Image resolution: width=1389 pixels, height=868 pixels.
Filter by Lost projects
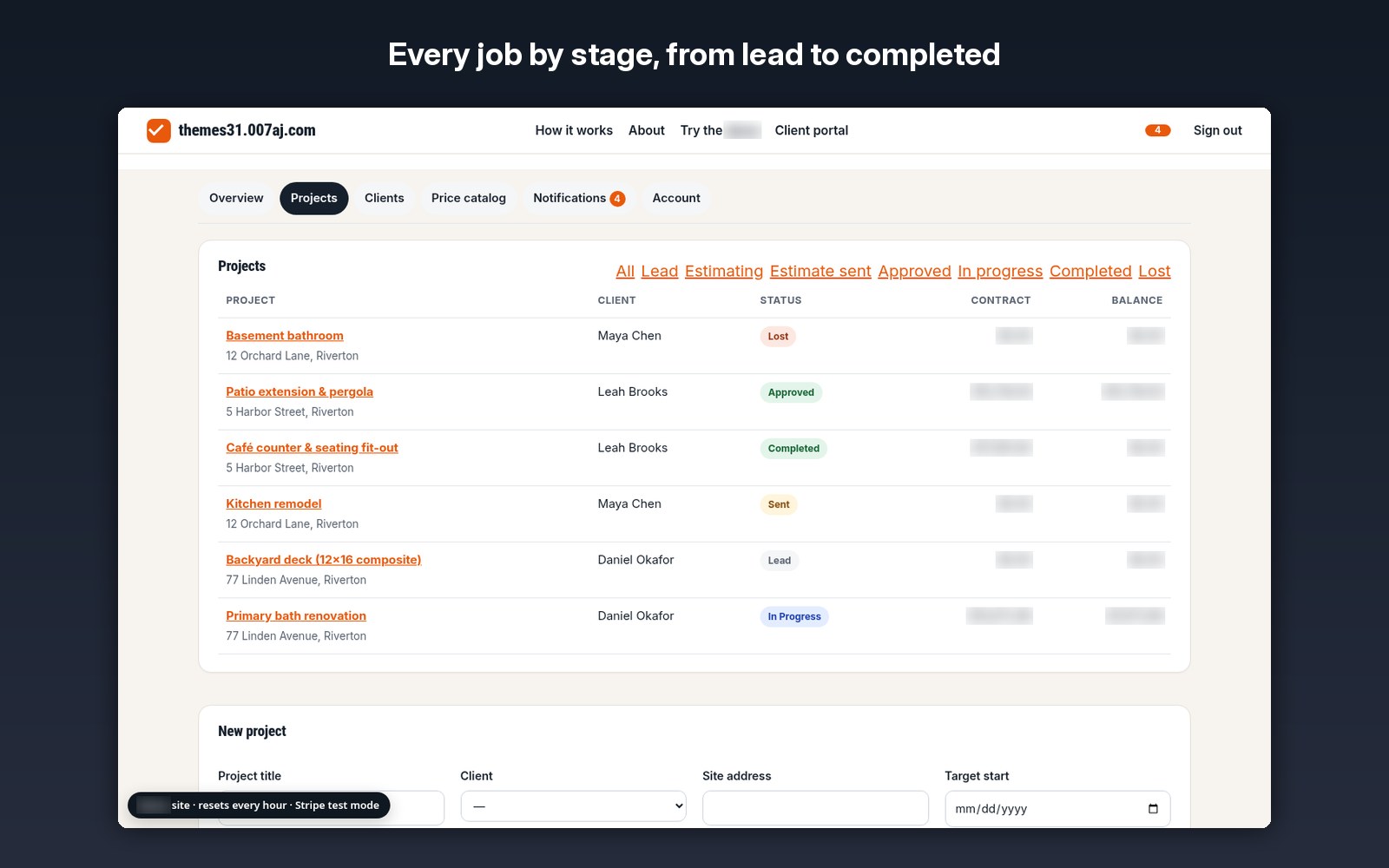(1155, 271)
